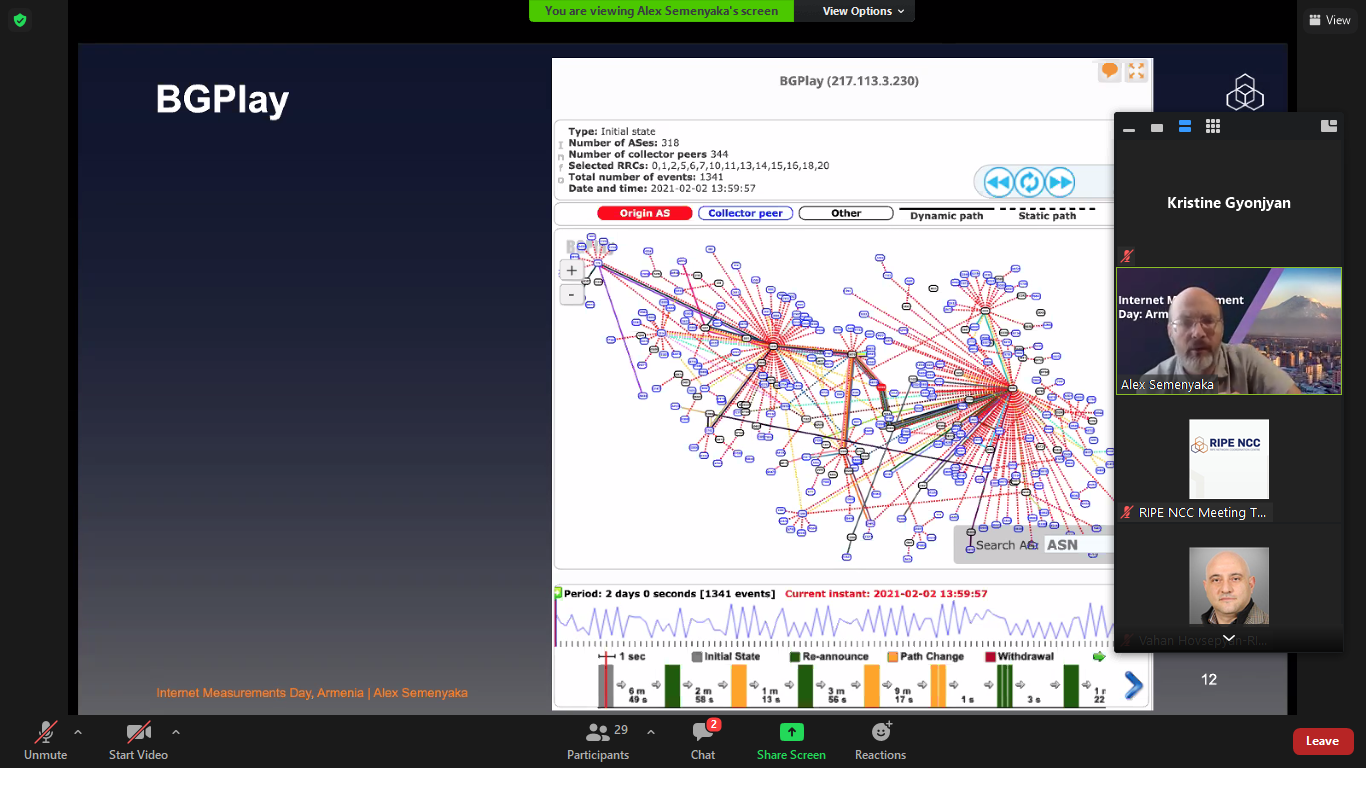The image size is (1366, 788).
Task: Click the BGPlay slide title
Action: click(222, 100)
